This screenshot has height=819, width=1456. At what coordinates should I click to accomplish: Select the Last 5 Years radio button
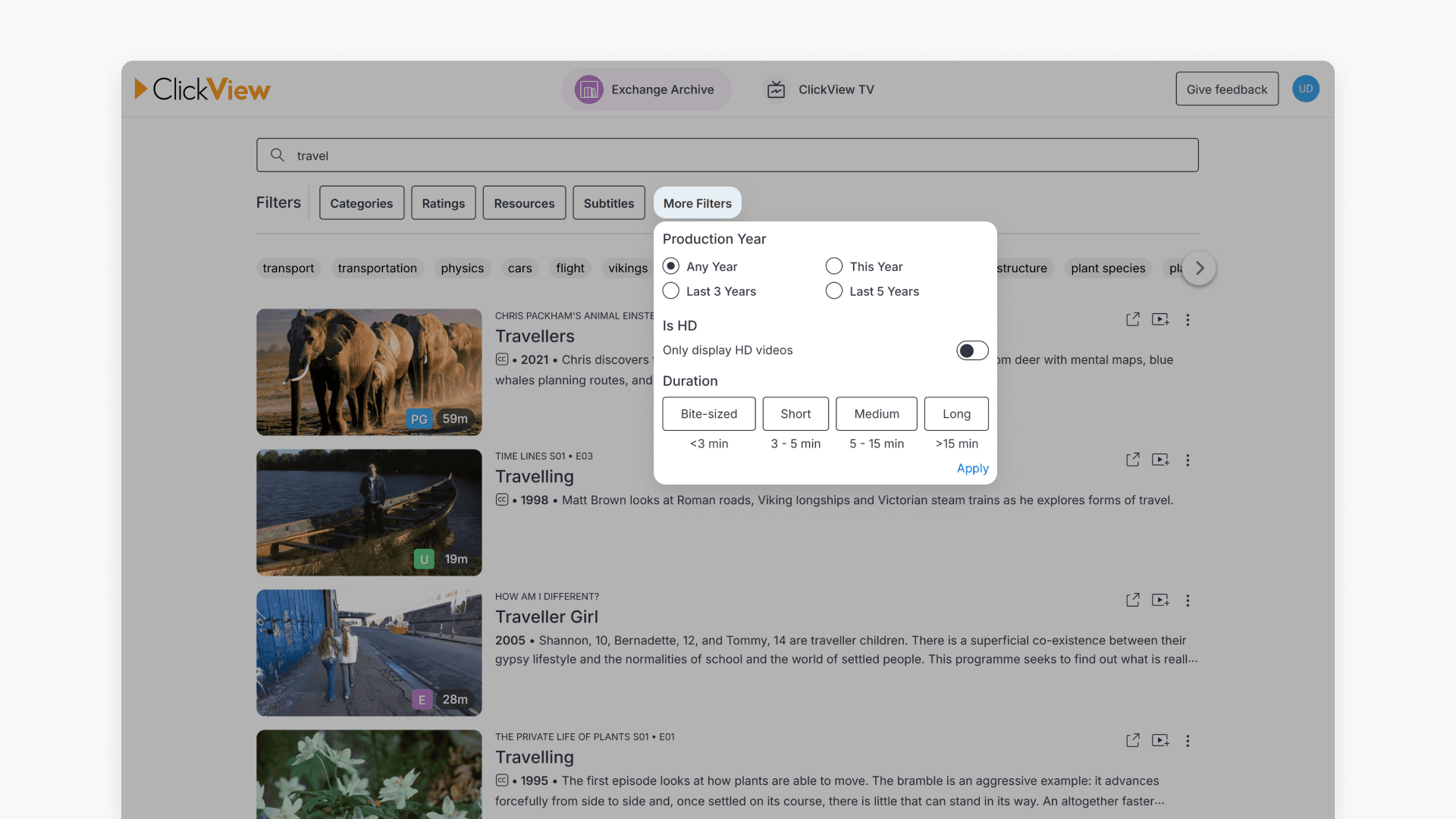834,290
